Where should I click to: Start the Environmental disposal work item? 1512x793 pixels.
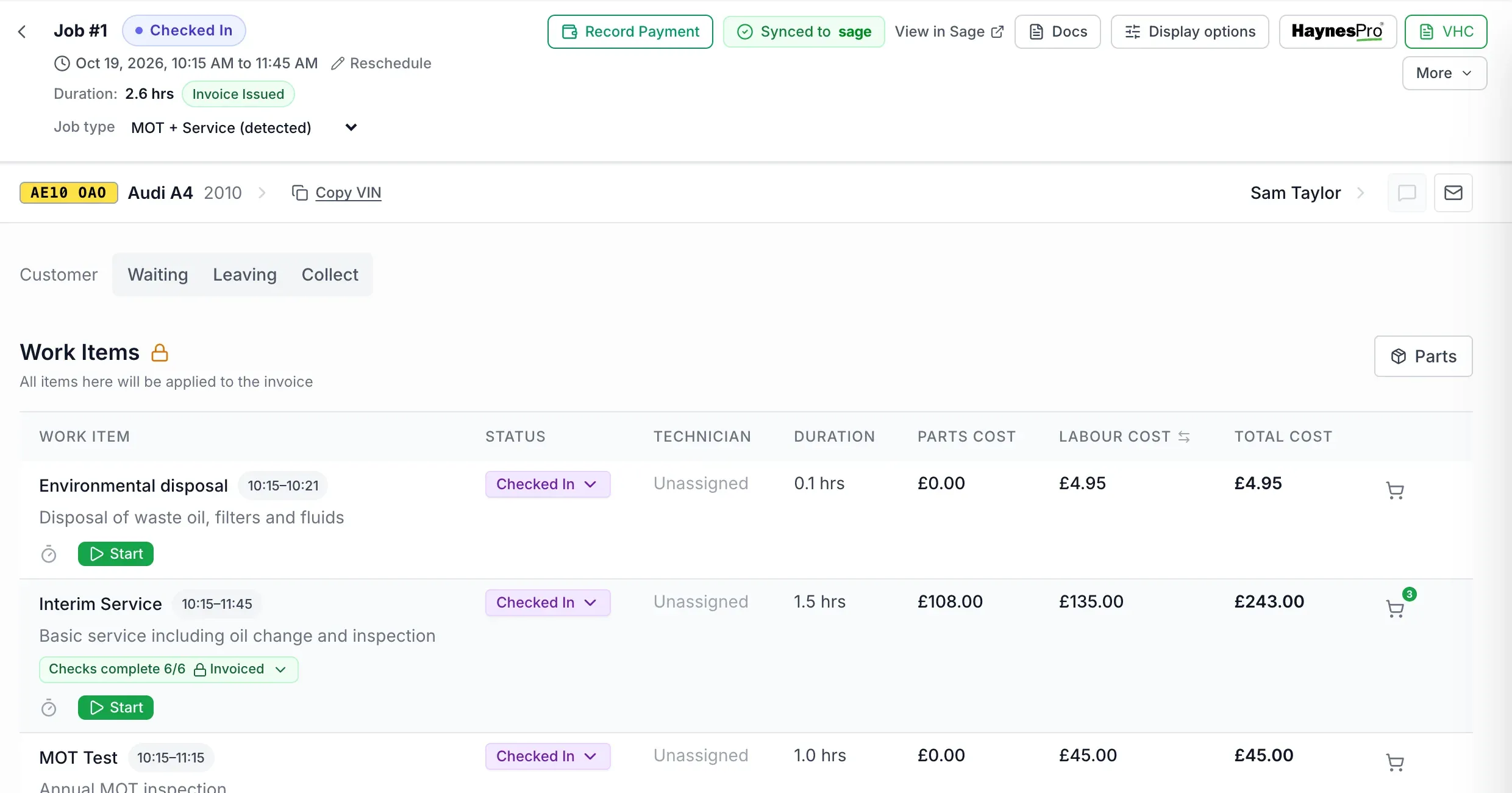[x=116, y=554]
